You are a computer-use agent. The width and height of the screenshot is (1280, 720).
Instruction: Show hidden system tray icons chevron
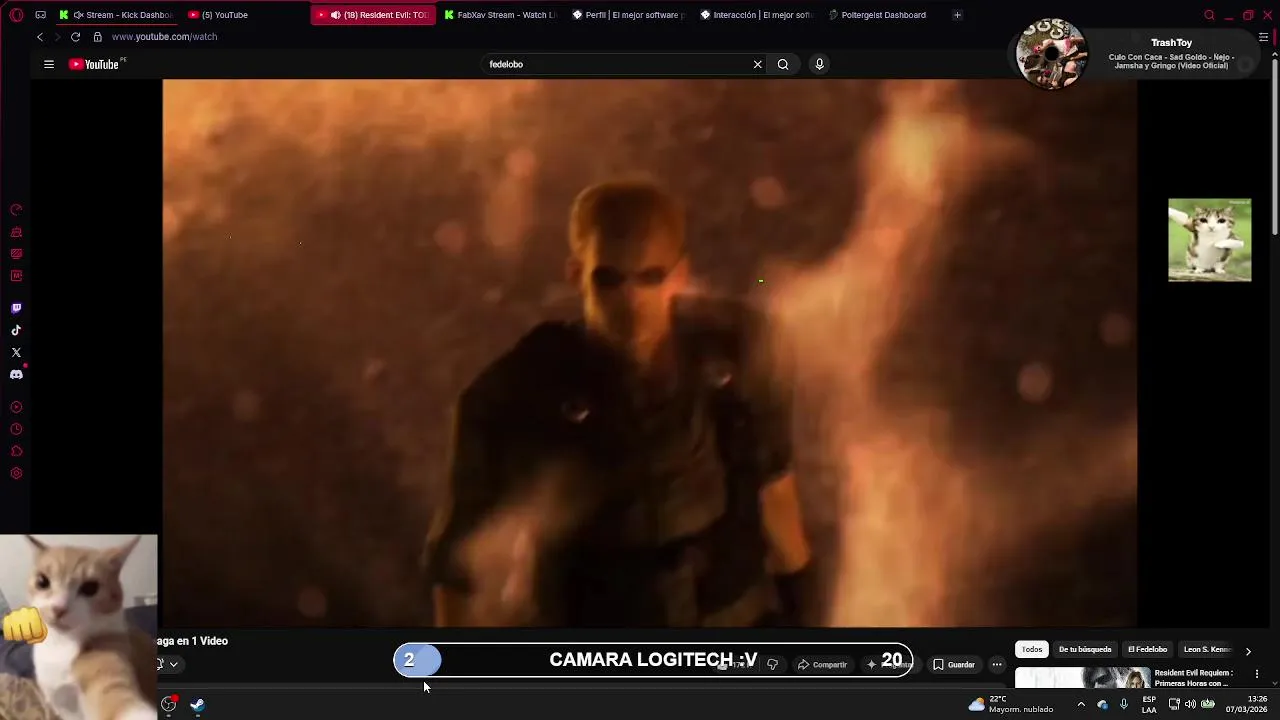pyautogui.click(x=1081, y=704)
